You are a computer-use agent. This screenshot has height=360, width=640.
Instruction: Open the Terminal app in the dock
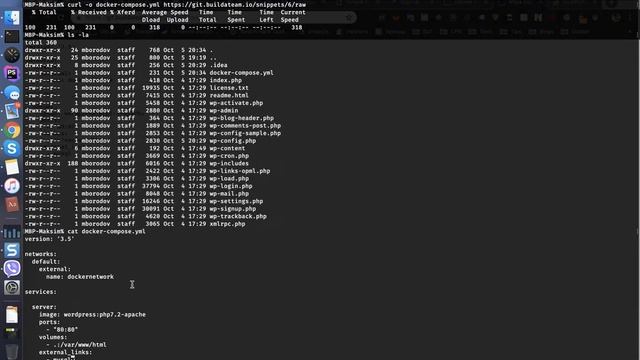click(12, 36)
